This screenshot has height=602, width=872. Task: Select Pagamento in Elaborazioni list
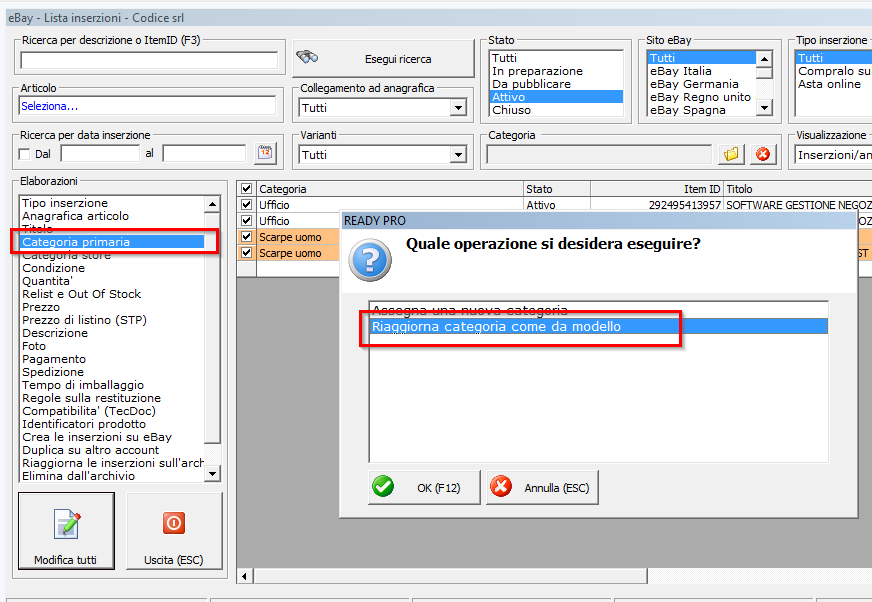[112, 359]
